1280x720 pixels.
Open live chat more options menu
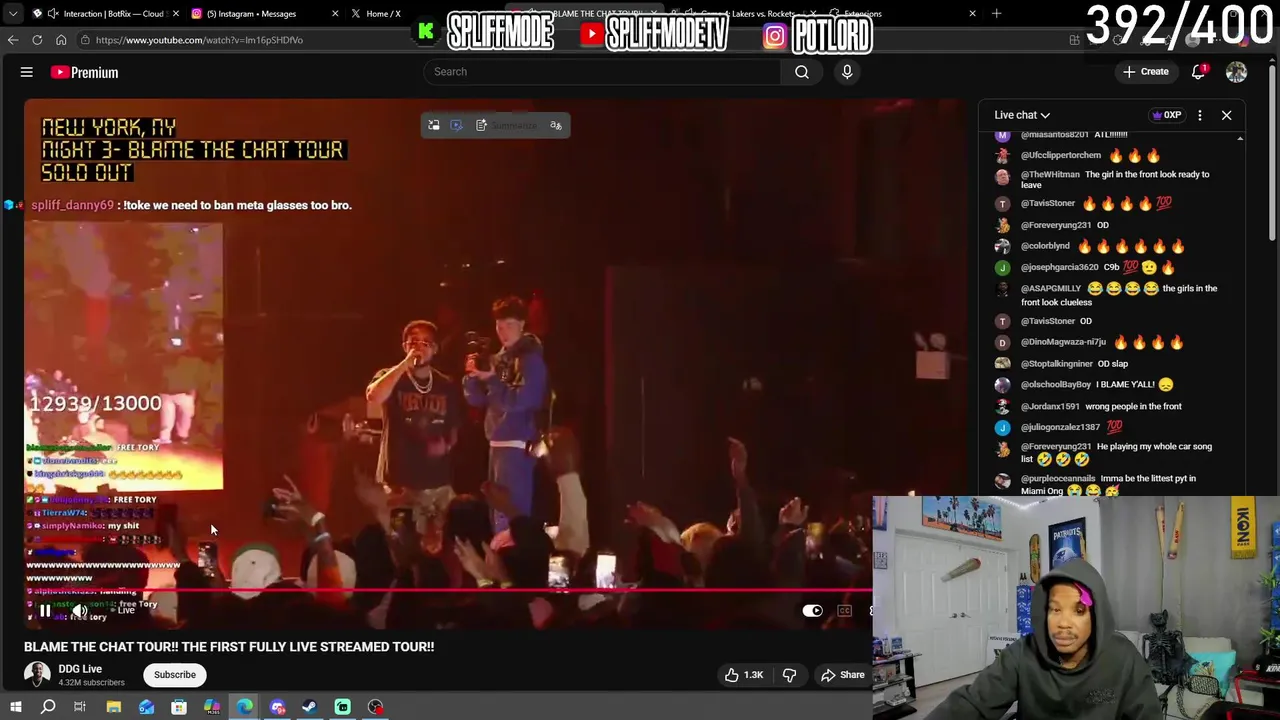[x=1200, y=115]
